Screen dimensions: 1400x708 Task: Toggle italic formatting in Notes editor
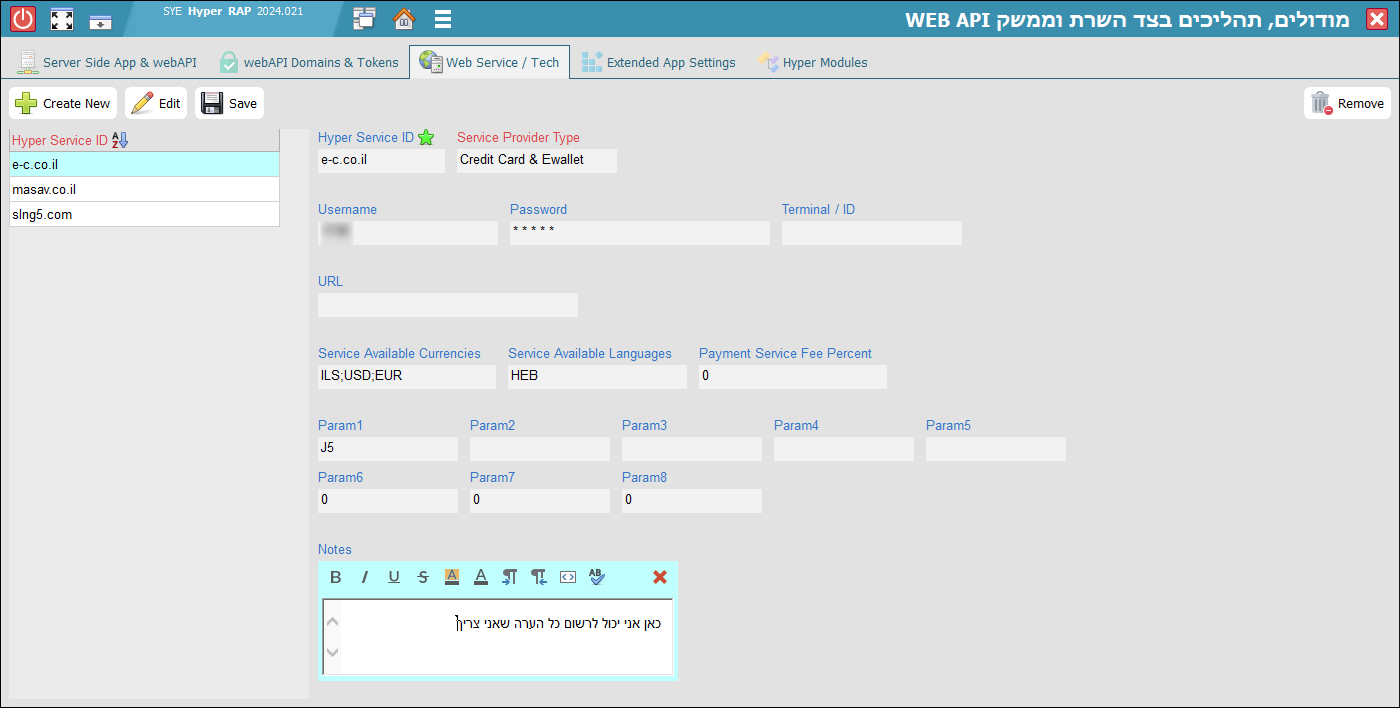[365, 577]
